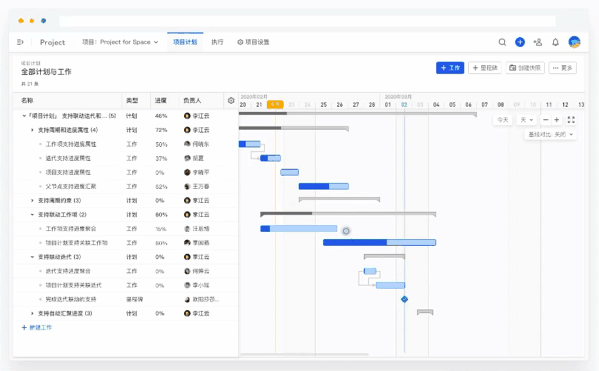Click the 0% light blue bar of the 0% task above the 62% row

click(x=290, y=172)
